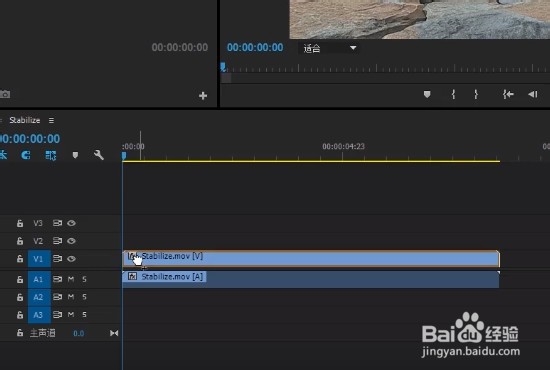Screen dimensions: 550x370
Task: Toggle snap in timeline magnet icon
Action: click(26, 155)
